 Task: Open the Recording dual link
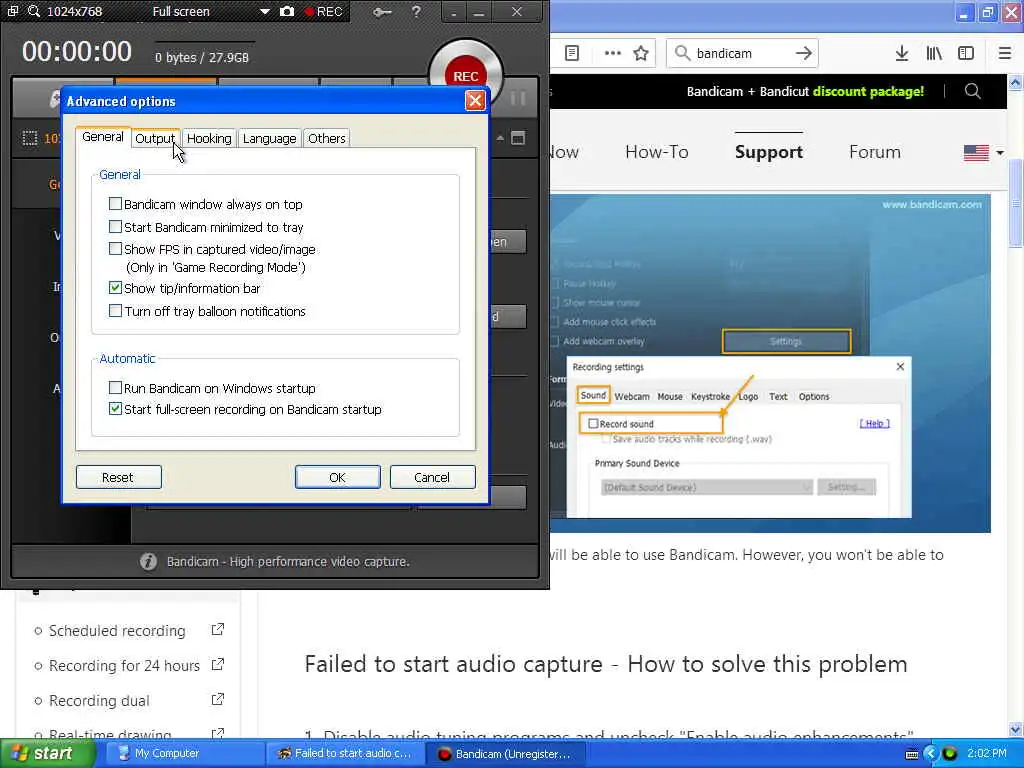(99, 701)
